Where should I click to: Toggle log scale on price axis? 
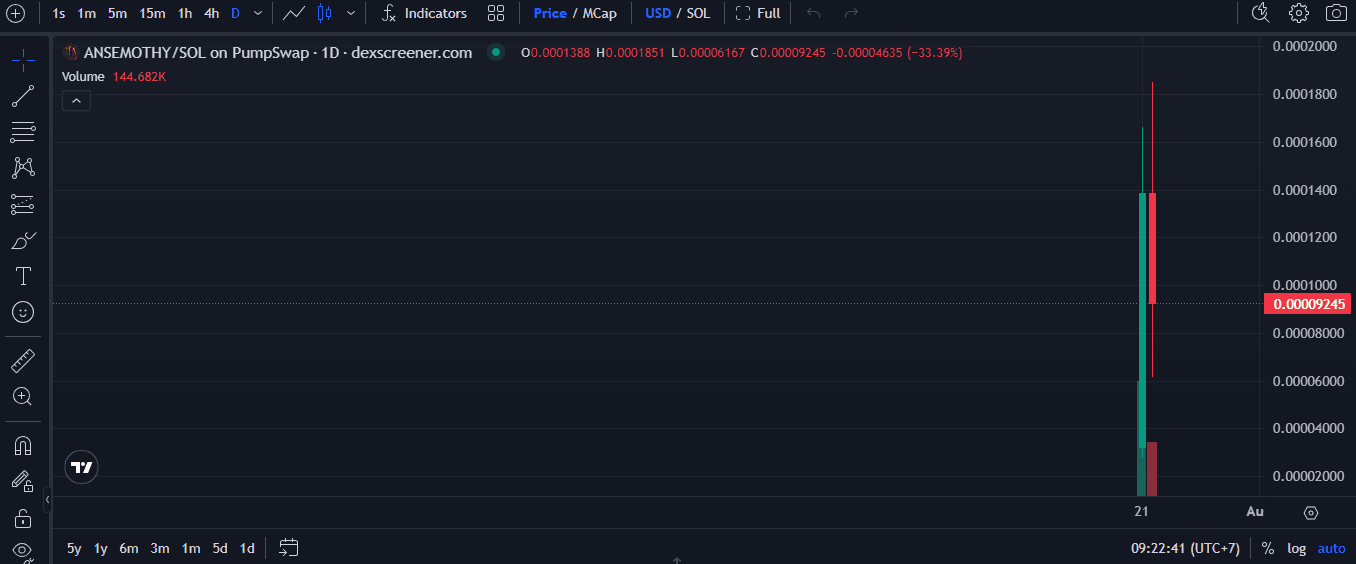(x=1296, y=548)
